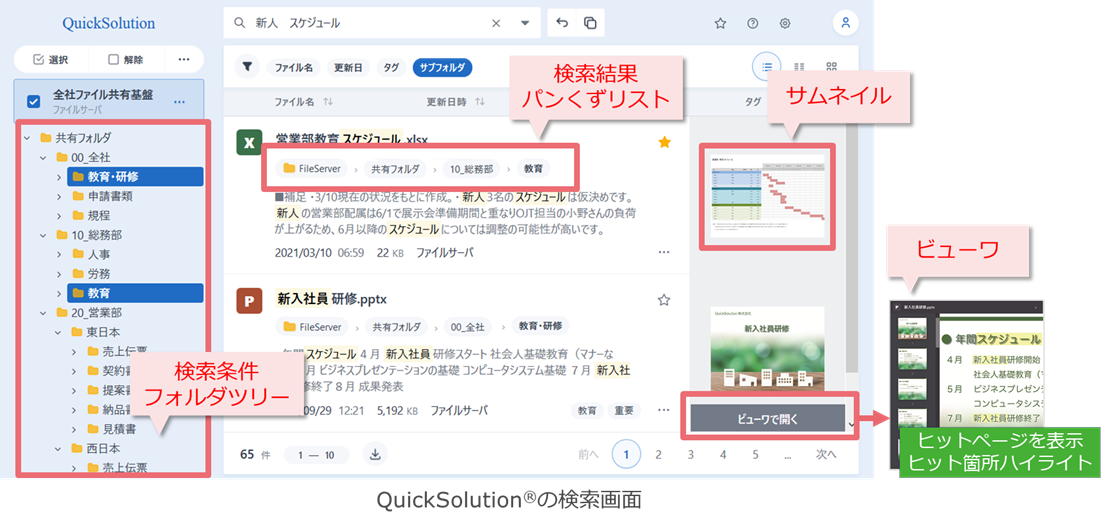
Task: Open more options beside 全社ファイル共有基盤
Action: [x=180, y=102]
